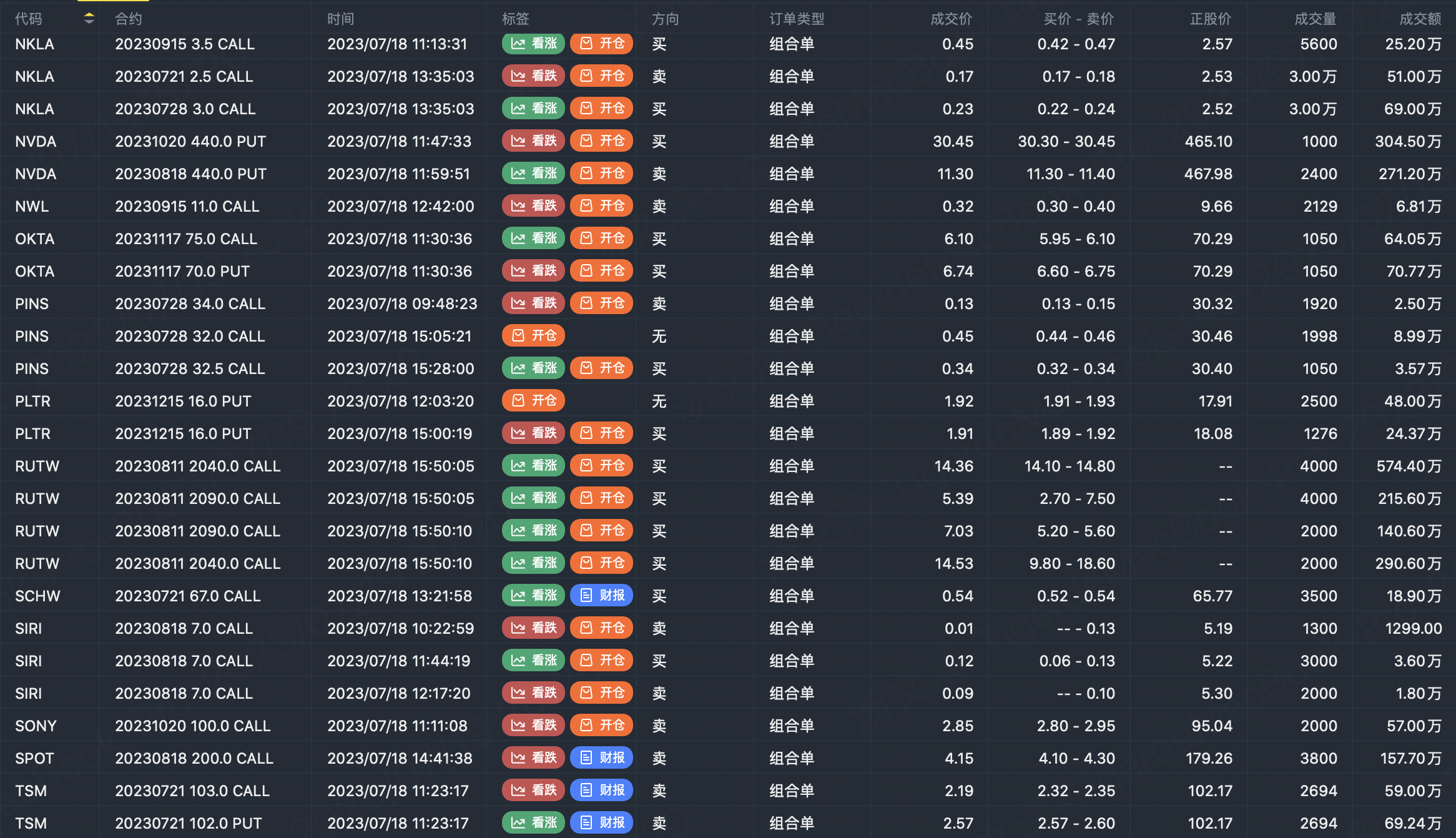
Task: Click 开仓 tag on PLTR 12:03:20 row
Action: click(533, 401)
